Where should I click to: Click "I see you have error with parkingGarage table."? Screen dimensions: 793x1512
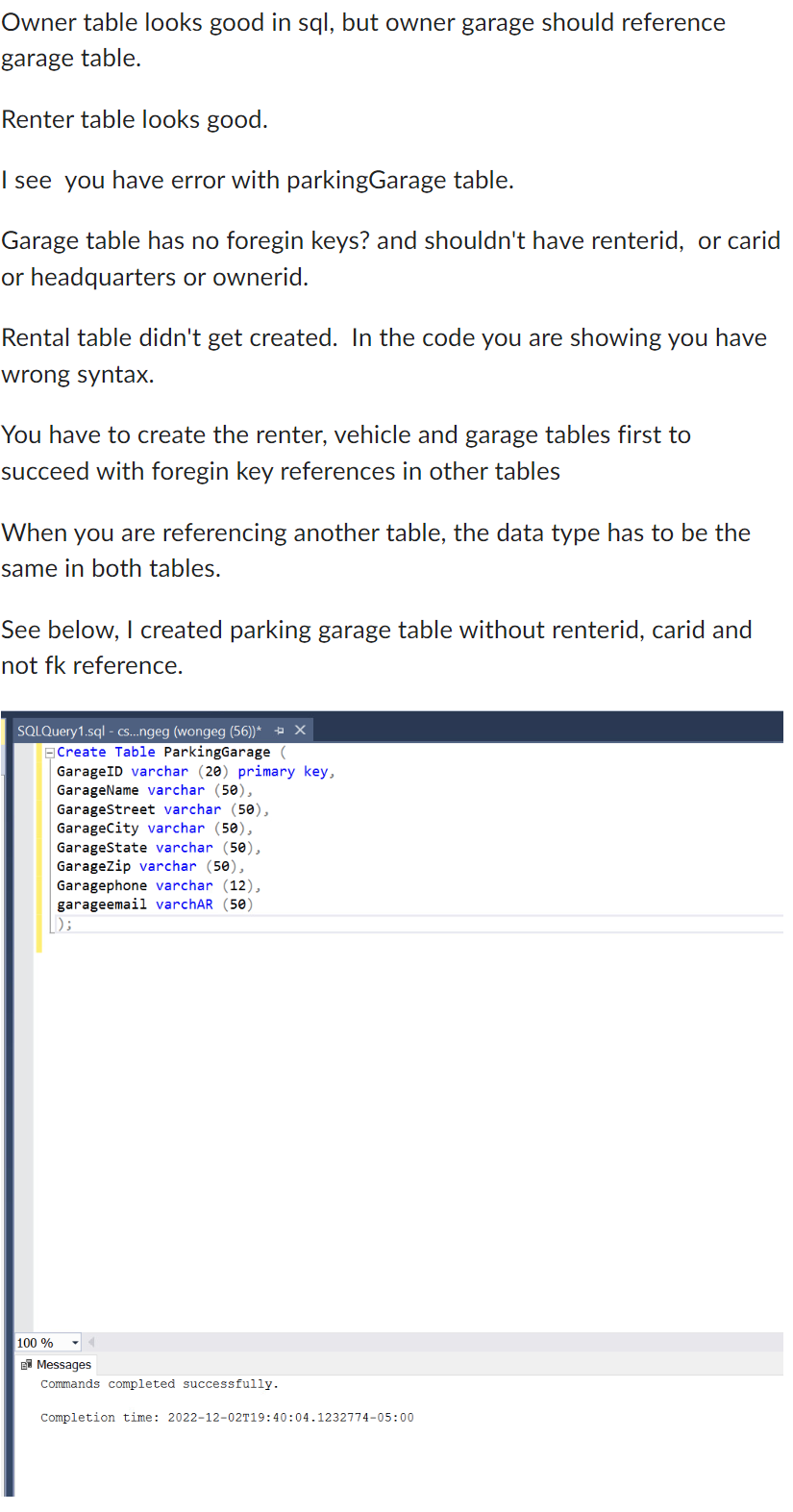point(258,180)
